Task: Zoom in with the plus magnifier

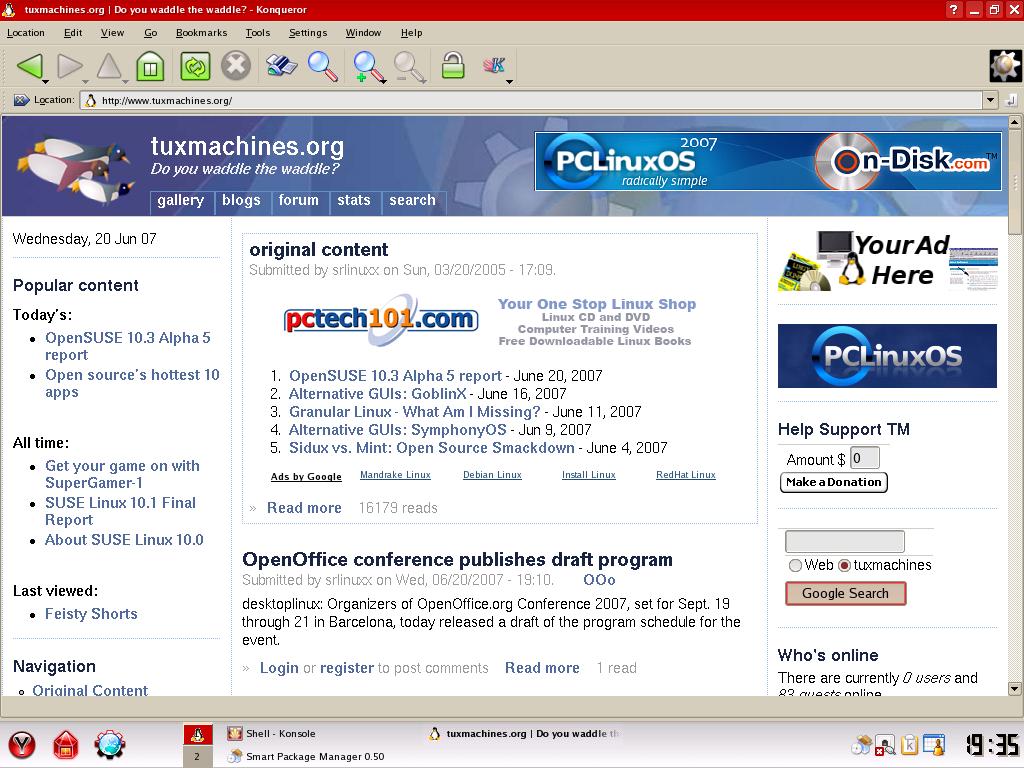Action: pos(367,67)
